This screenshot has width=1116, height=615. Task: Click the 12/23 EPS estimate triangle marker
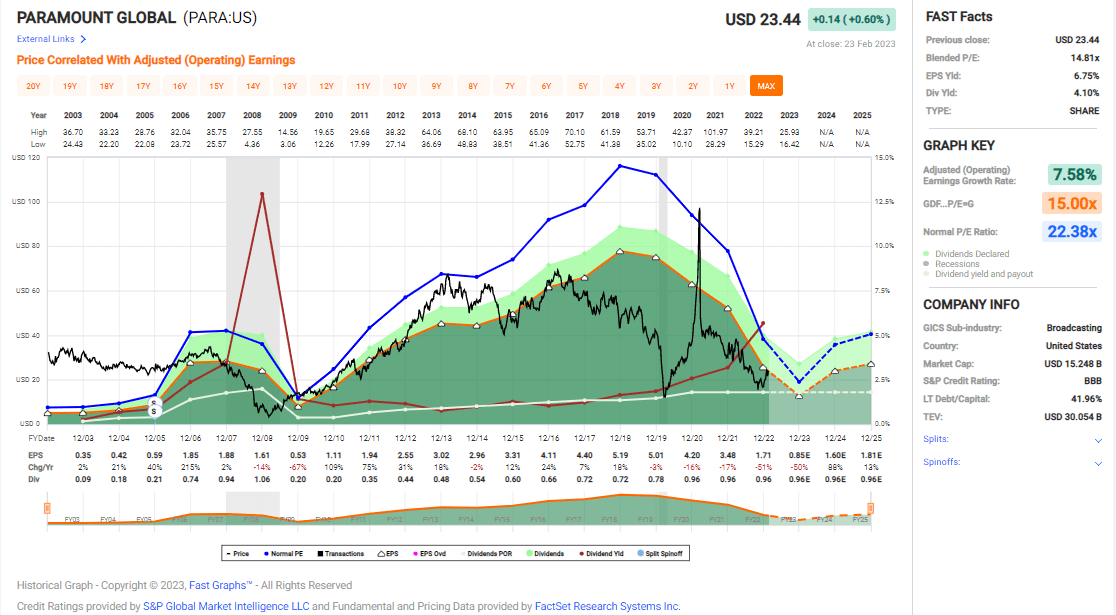[799, 396]
